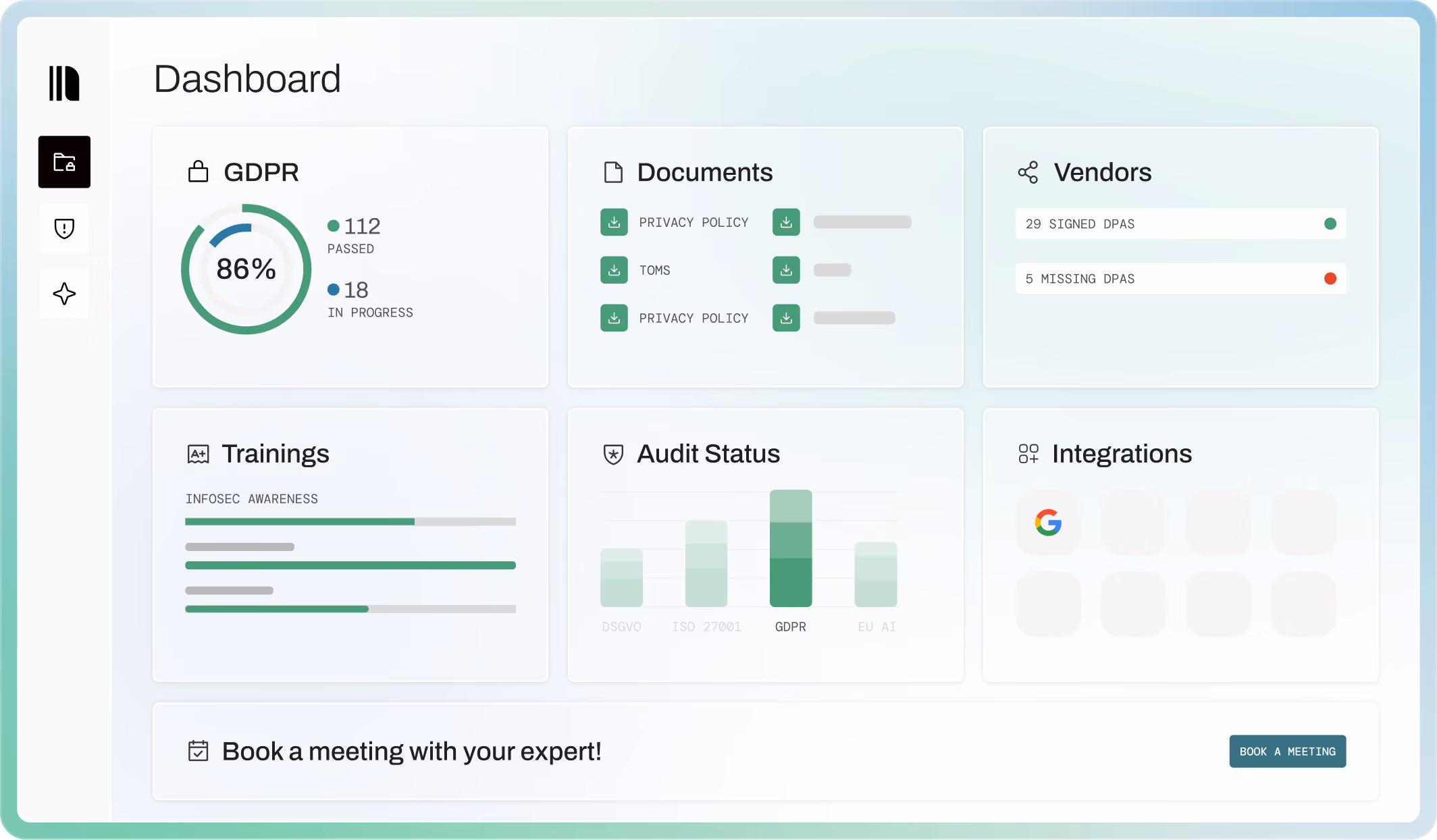Viewport: 1437px width, 840px height.
Task: Click Book a meeting with your expert text
Action: 411,751
